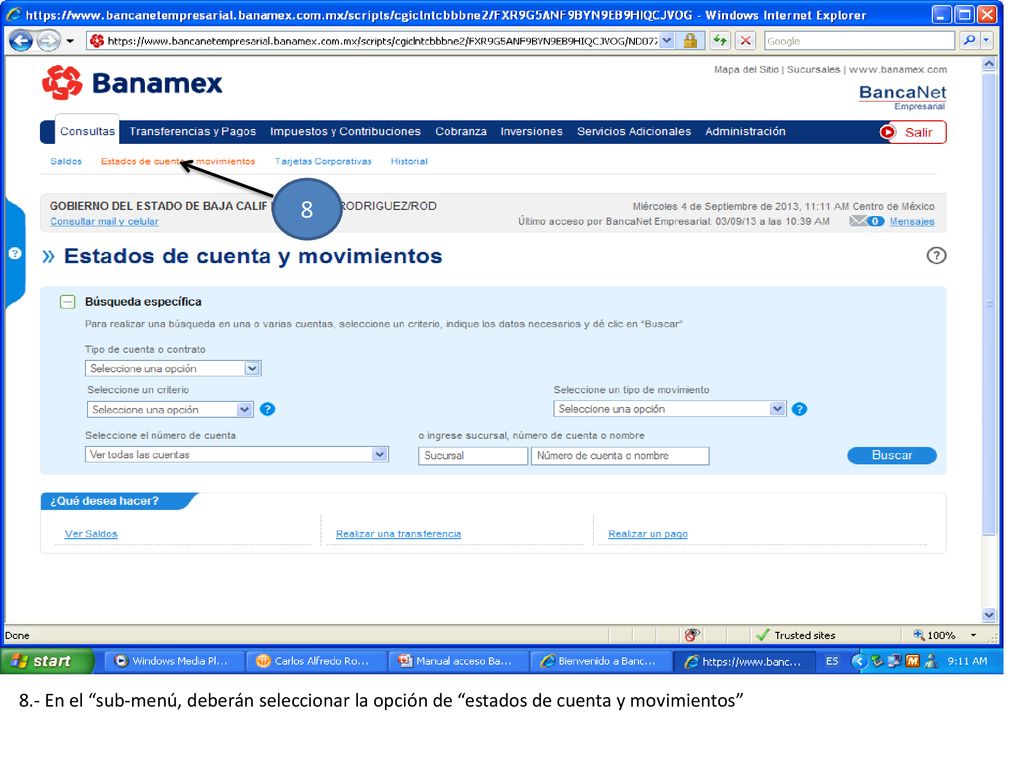The width and height of the screenshot is (1024, 768).
Task: Click the left side blue help tab
Action: (x=14, y=253)
